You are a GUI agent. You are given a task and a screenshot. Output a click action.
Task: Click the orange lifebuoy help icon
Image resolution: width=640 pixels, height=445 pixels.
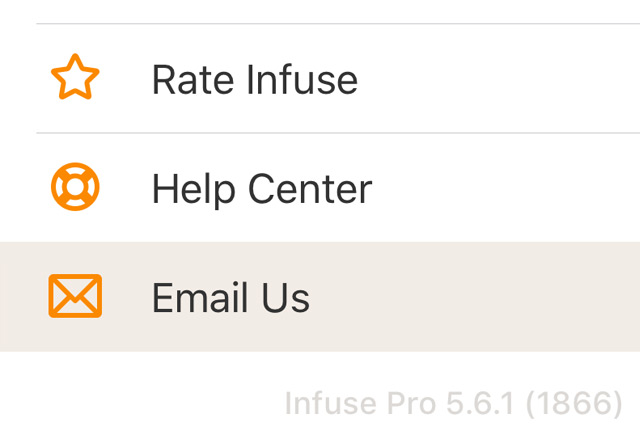(75, 187)
